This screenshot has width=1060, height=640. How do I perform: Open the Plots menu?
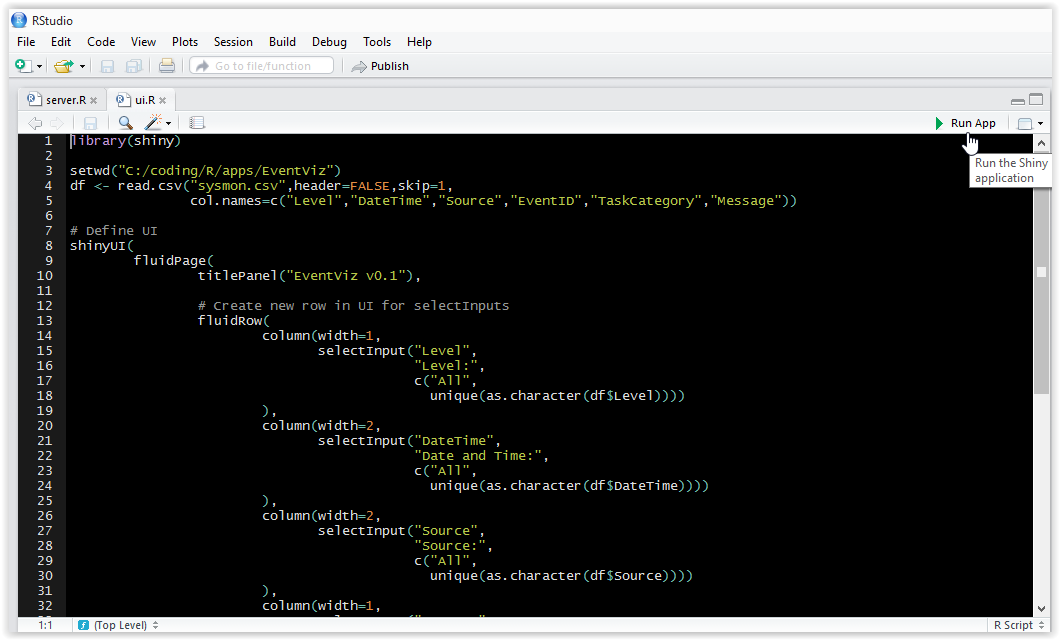click(x=185, y=42)
